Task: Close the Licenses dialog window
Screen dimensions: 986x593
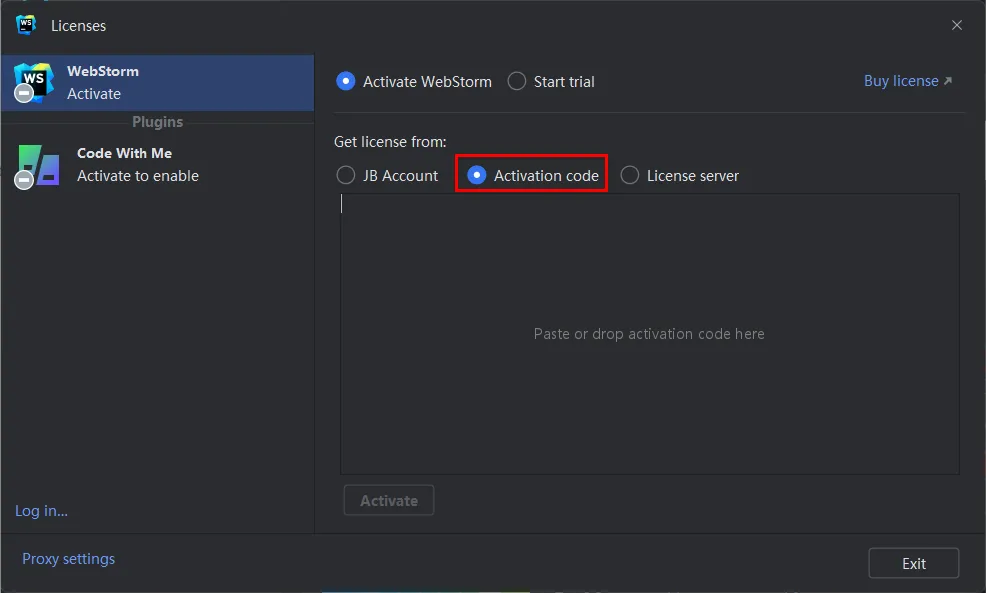Action: pyautogui.click(x=957, y=25)
